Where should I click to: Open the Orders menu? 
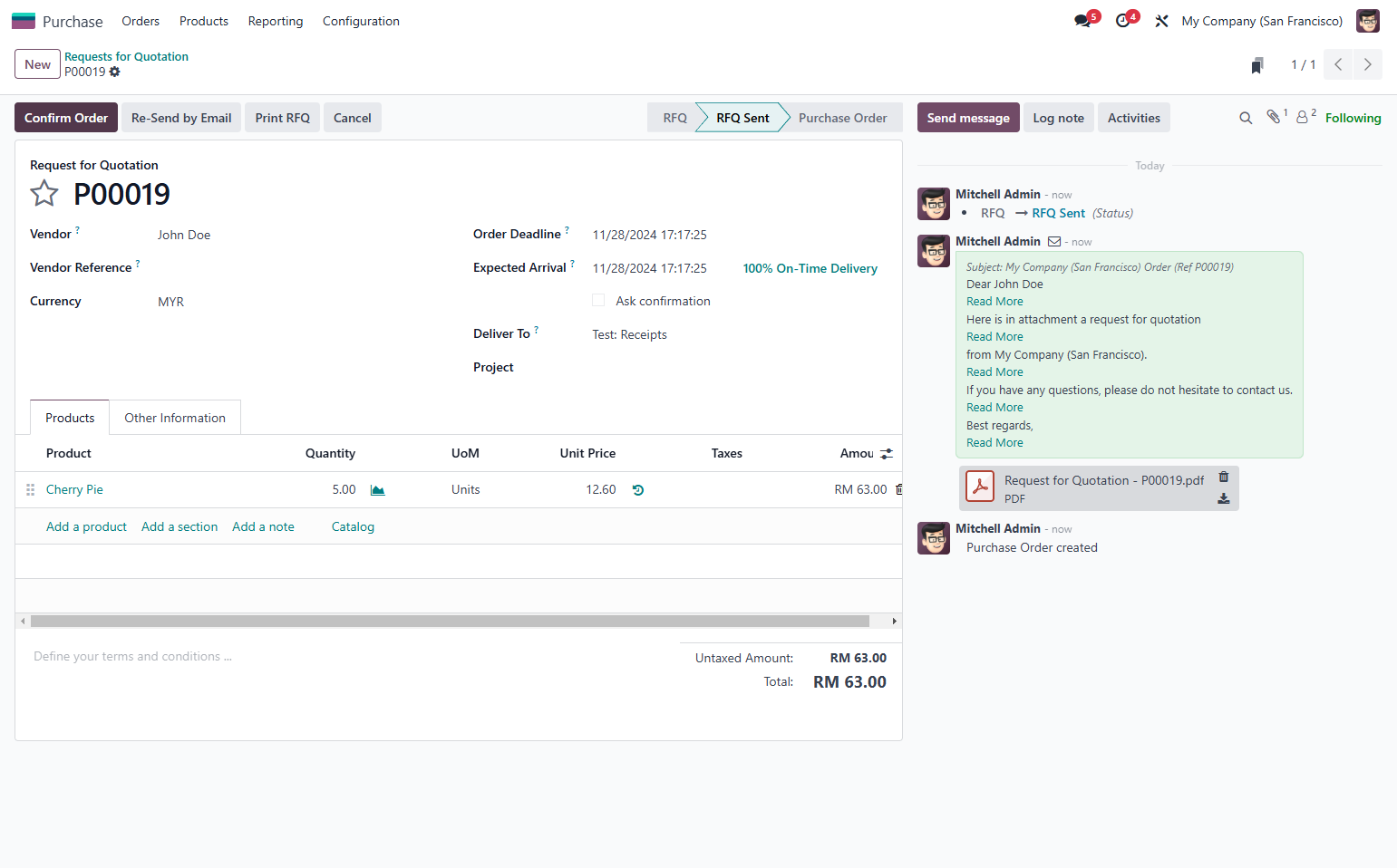(141, 21)
